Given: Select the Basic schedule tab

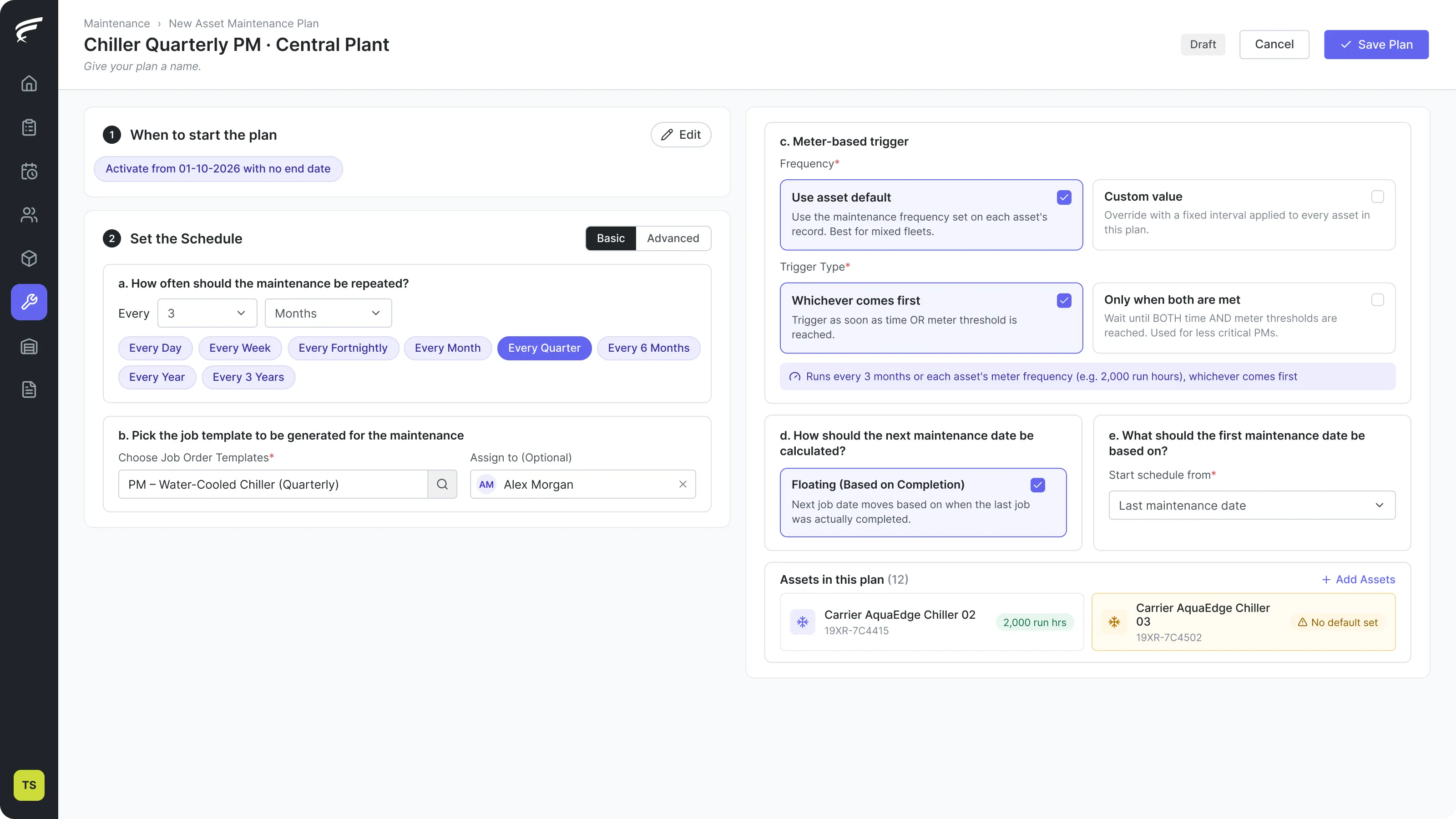Looking at the screenshot, I should click(x=611, y=238).
